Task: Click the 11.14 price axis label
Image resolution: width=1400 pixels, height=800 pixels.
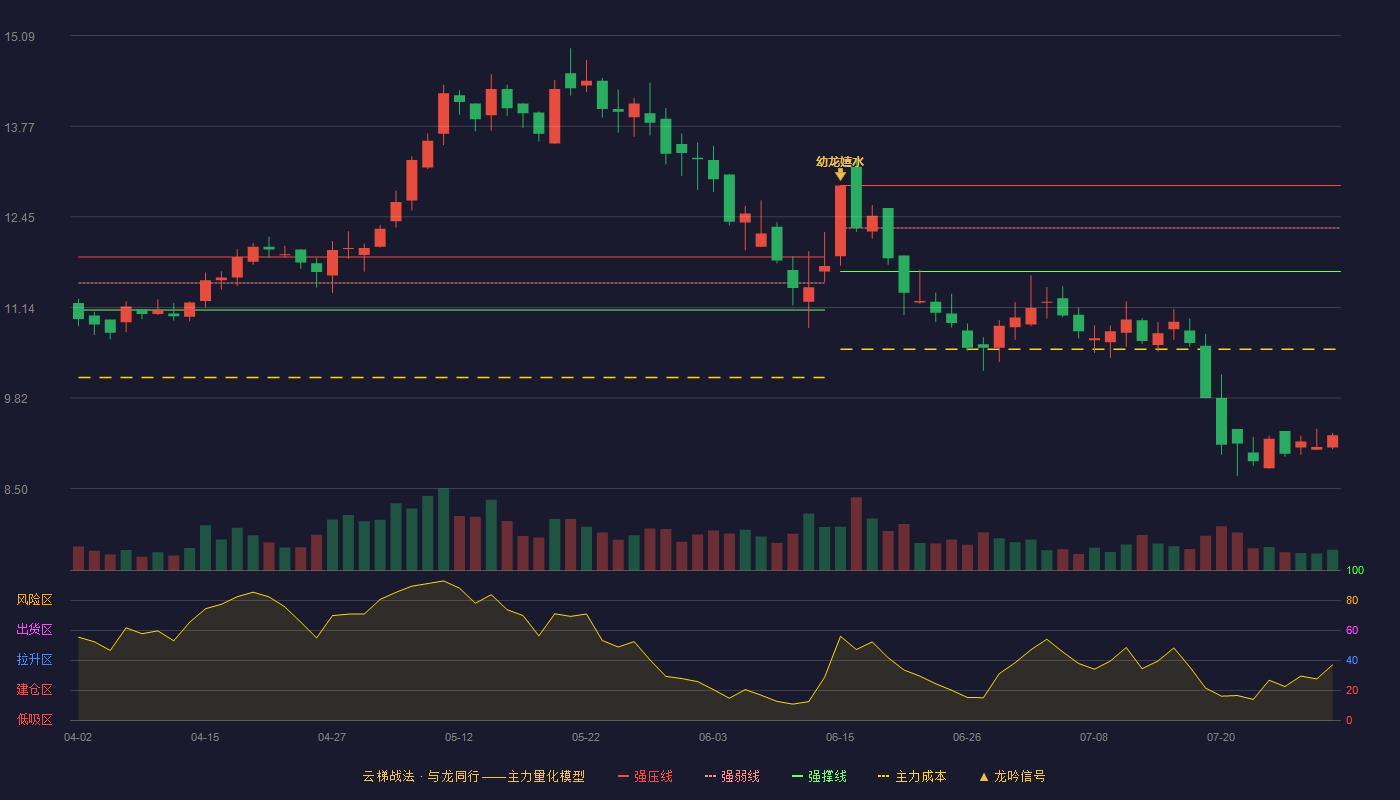Action: coord(19,309)
